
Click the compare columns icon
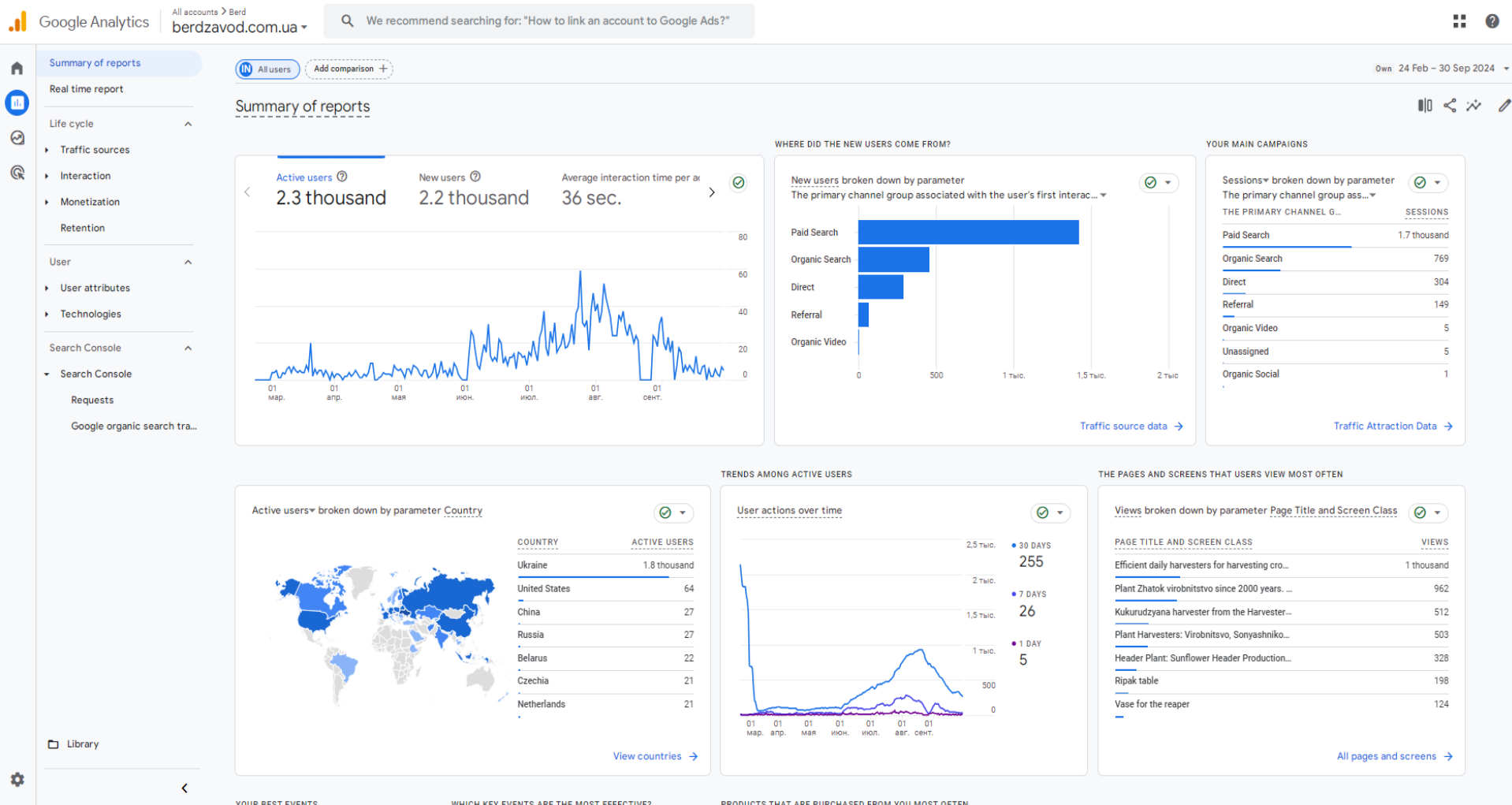point(1424,105)
